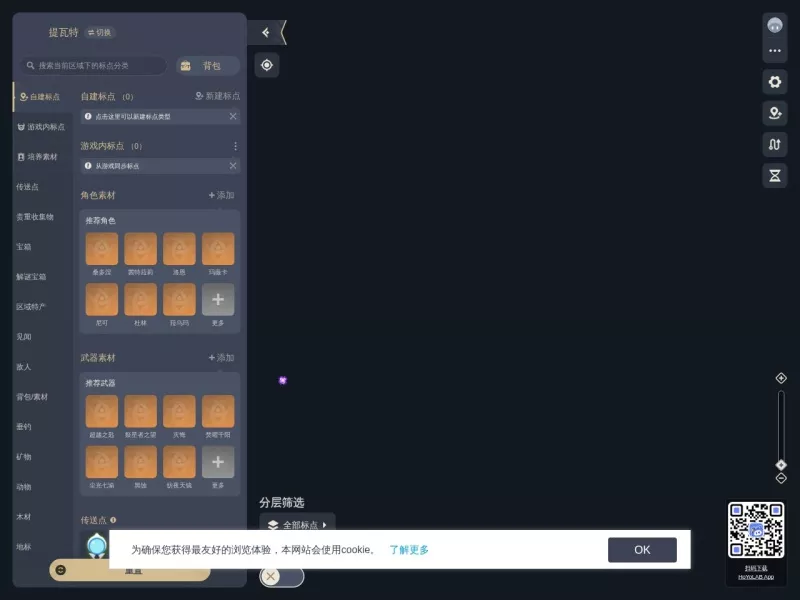
Task: Collapse the side panel with the arrow
Action: pyautogui.click(x=266, y=33)
